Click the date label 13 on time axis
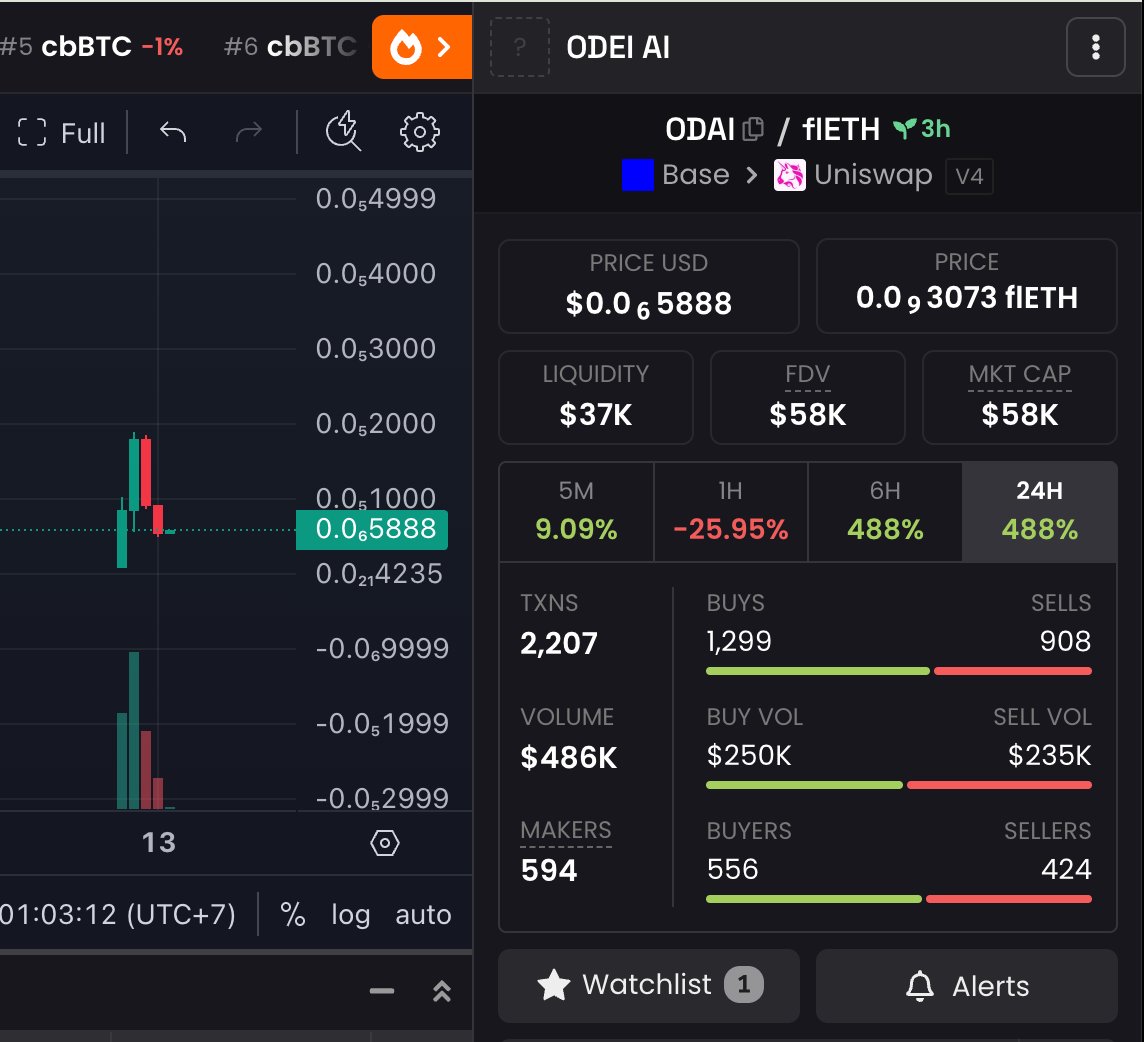1144x1042 pixels. [158, 843]
